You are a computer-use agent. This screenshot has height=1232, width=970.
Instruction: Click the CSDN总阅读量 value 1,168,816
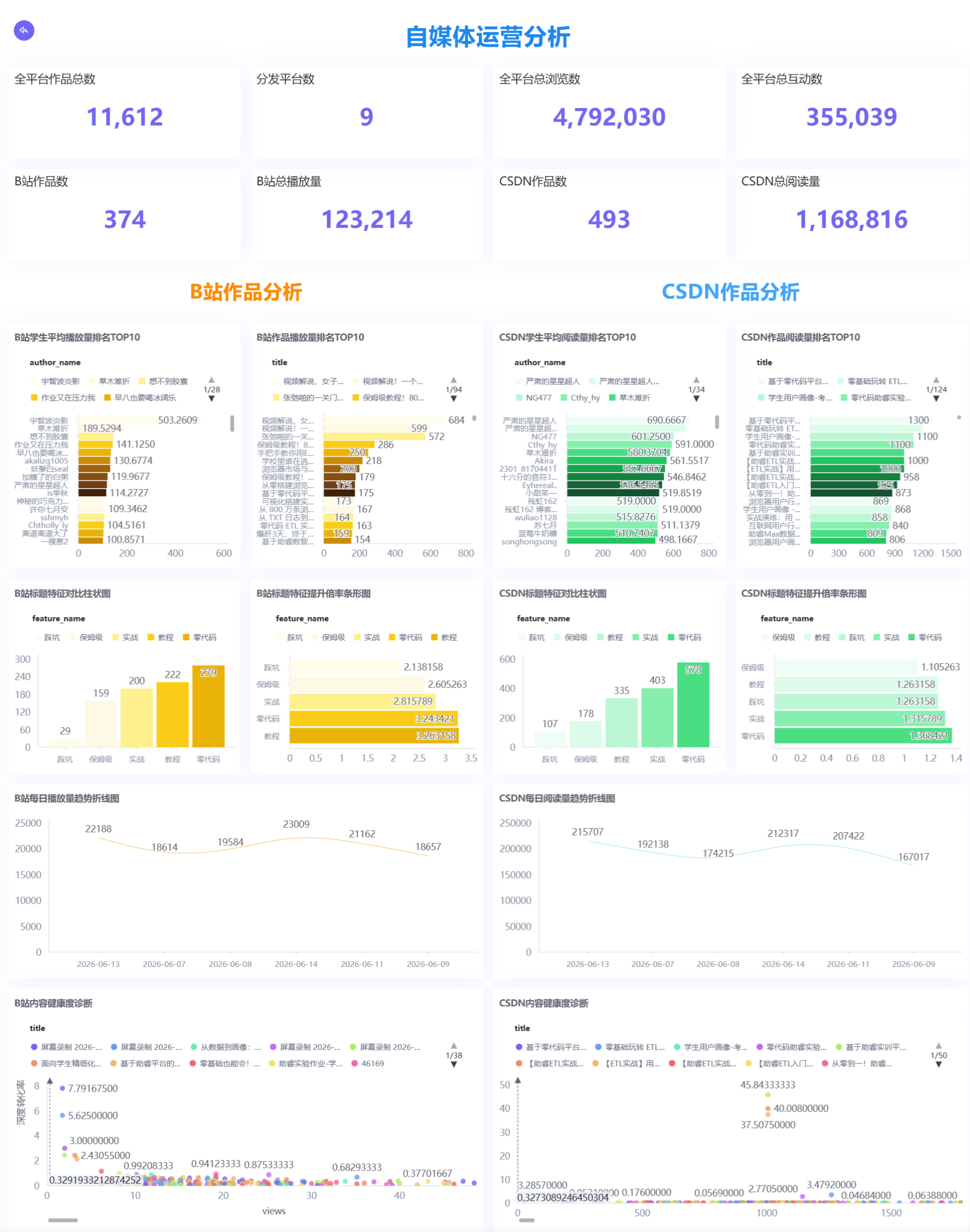click(851, 219)
